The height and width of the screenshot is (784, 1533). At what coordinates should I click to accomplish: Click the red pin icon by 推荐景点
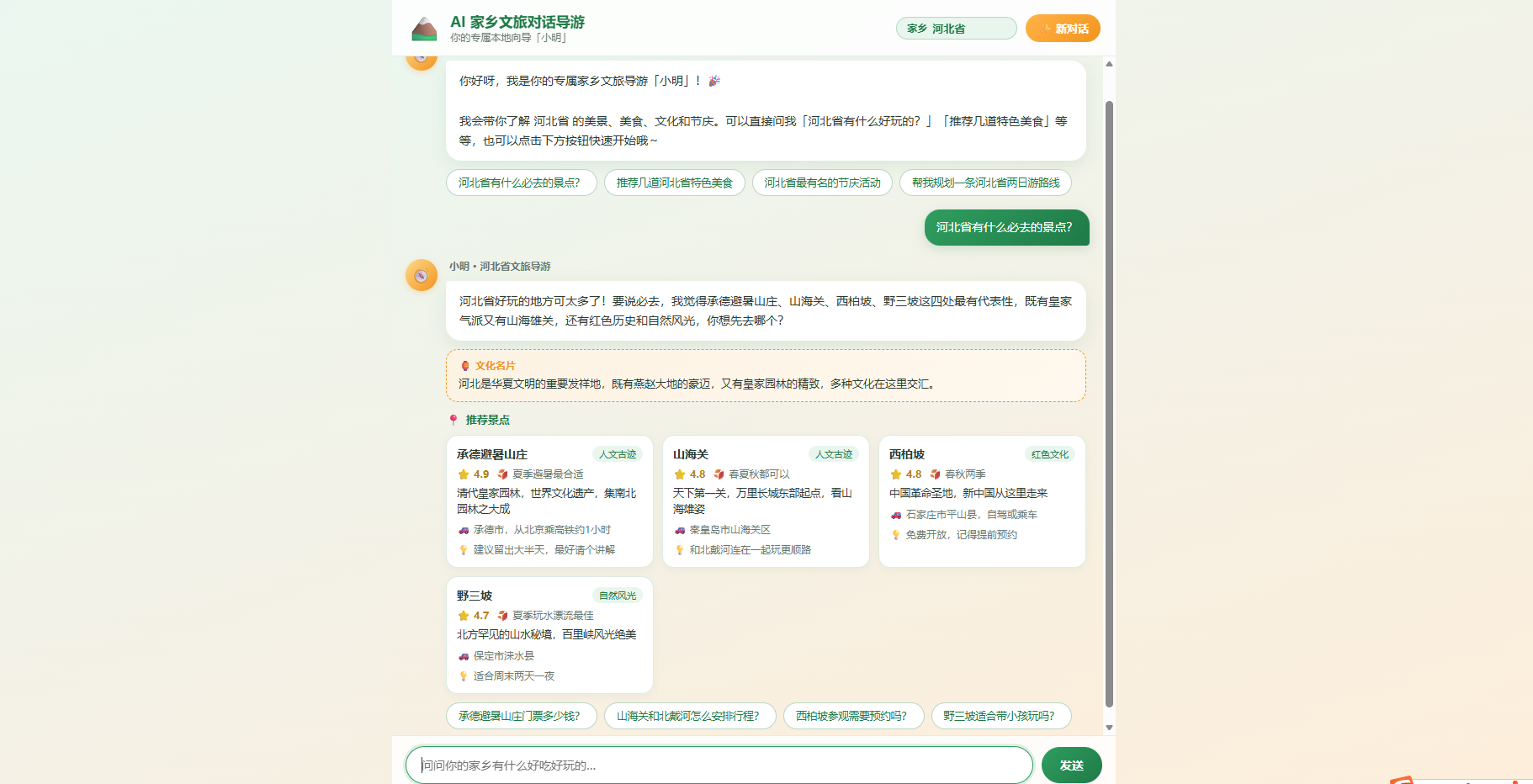454,420
